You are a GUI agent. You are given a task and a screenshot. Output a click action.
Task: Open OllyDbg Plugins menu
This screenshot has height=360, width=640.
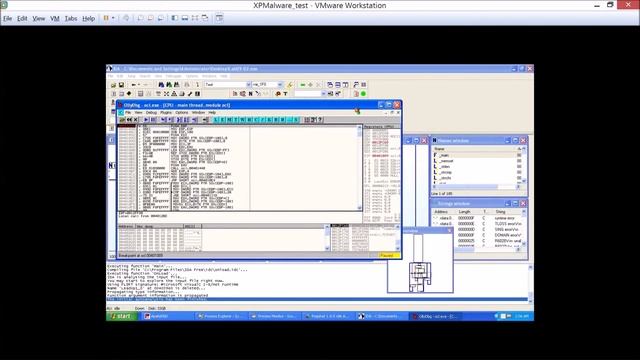coord(166,112)
